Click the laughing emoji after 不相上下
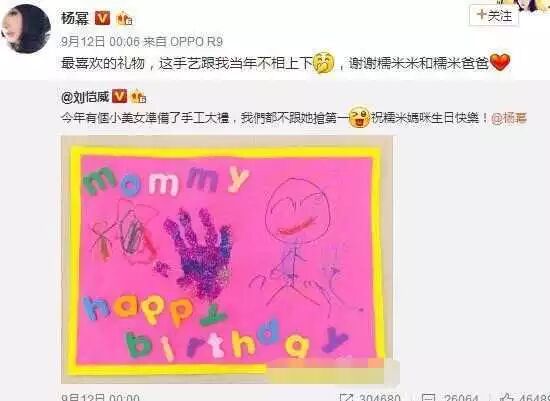The height and width of the screenshot is (401, 550). pyautogui.click(x=323, y=62)
